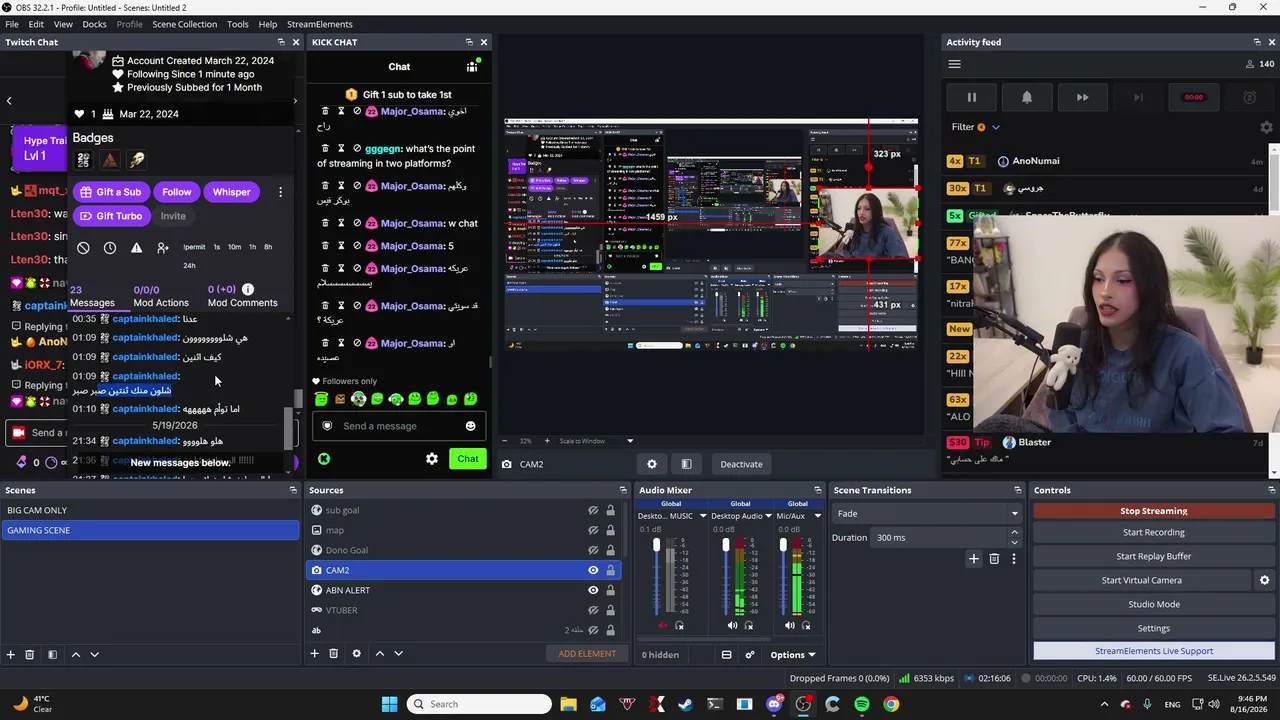Viewport: 1280px width, 720px height.
Task: Expand the activity feed Filter dropdown
Action: (x=976, y=127)
